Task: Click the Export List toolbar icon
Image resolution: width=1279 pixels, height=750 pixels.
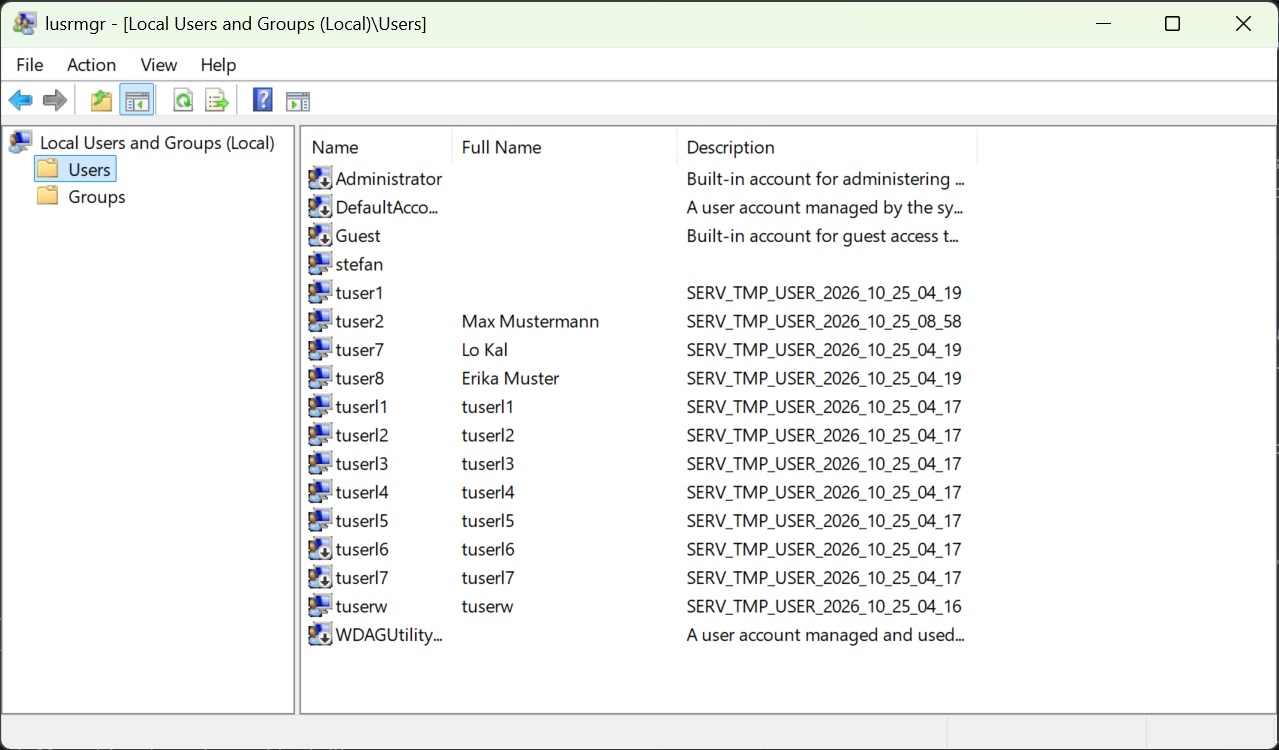Action: 217,100
